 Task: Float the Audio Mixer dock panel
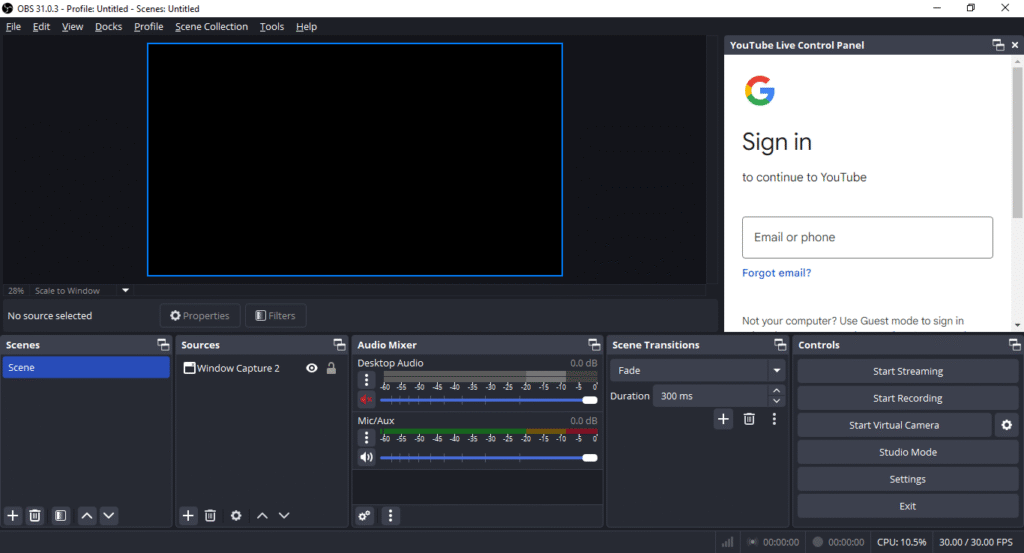(594, 345)
